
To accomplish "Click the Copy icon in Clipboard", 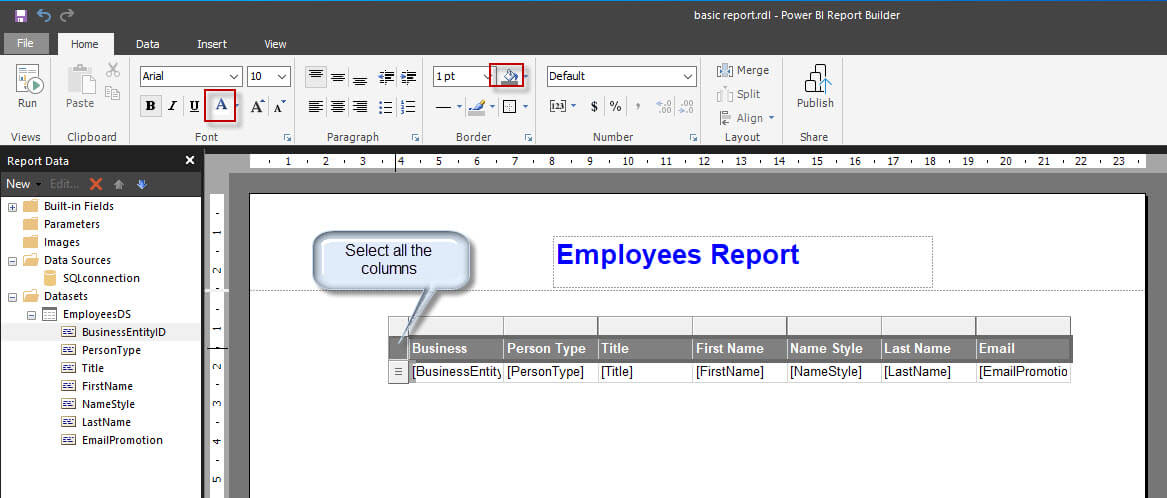I will point(112,93).
